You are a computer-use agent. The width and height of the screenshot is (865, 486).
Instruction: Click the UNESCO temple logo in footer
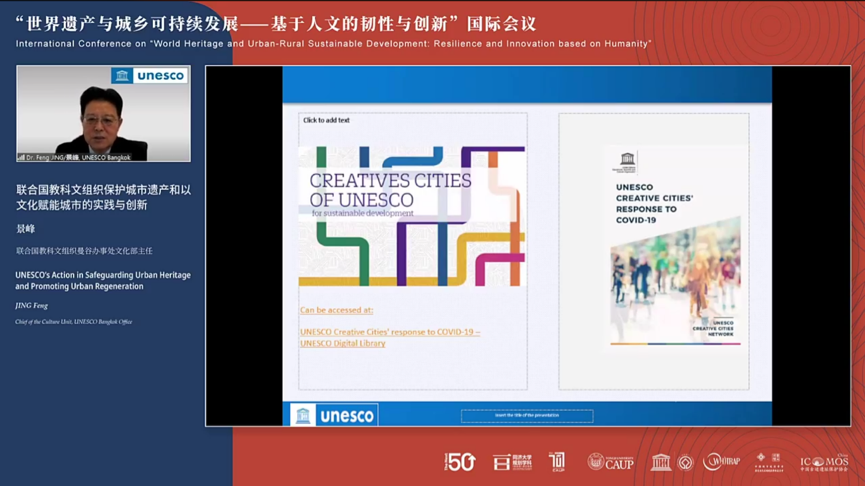660,462
